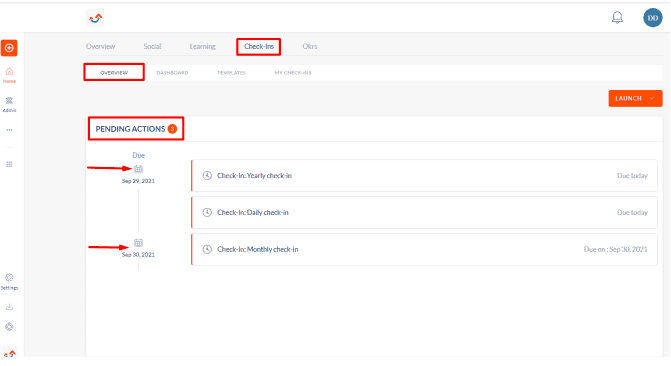This screenshot has height=366, width=671.
Task: Click the Due column label
Action: tap(138, 155)
